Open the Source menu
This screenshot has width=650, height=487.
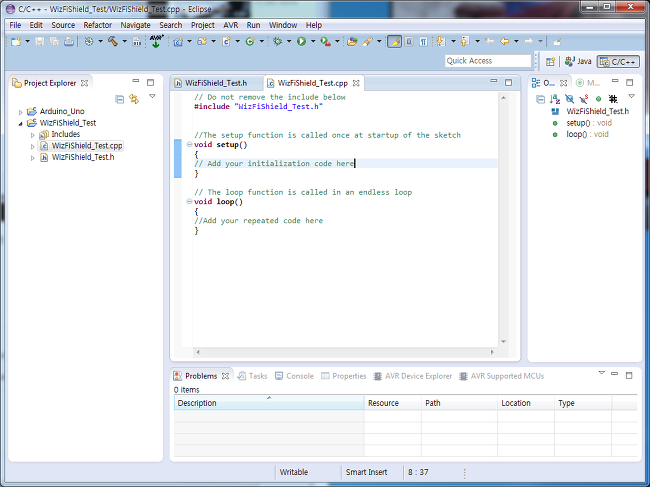tap(63, 25)
